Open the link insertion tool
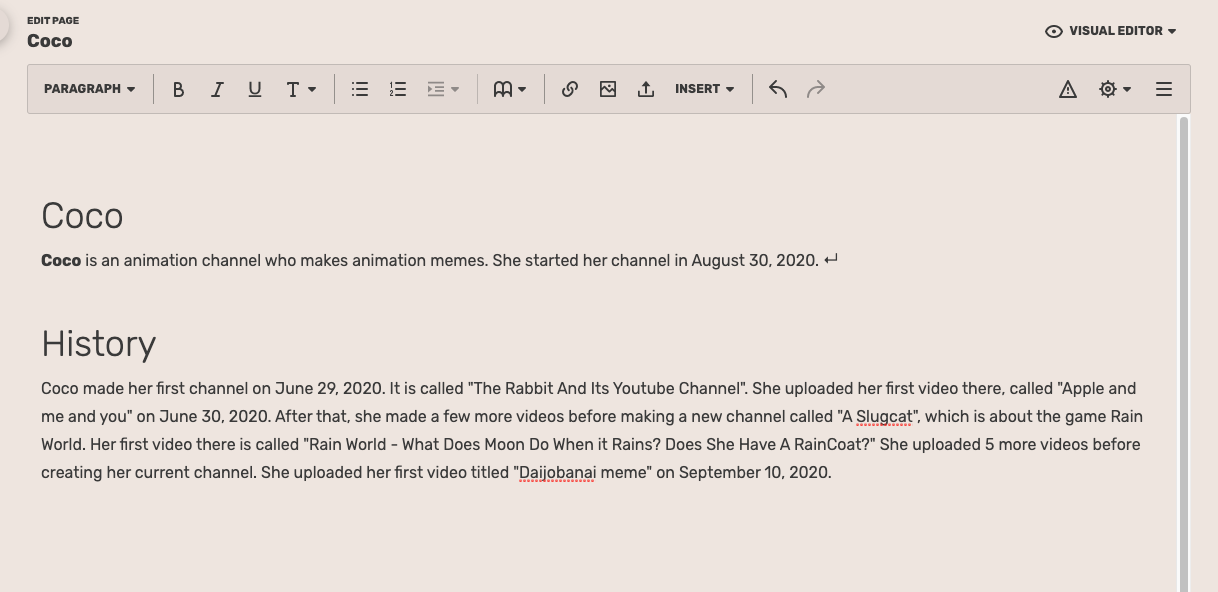The height and width of the screenshot is (592, 1218). tap(569, 89)
